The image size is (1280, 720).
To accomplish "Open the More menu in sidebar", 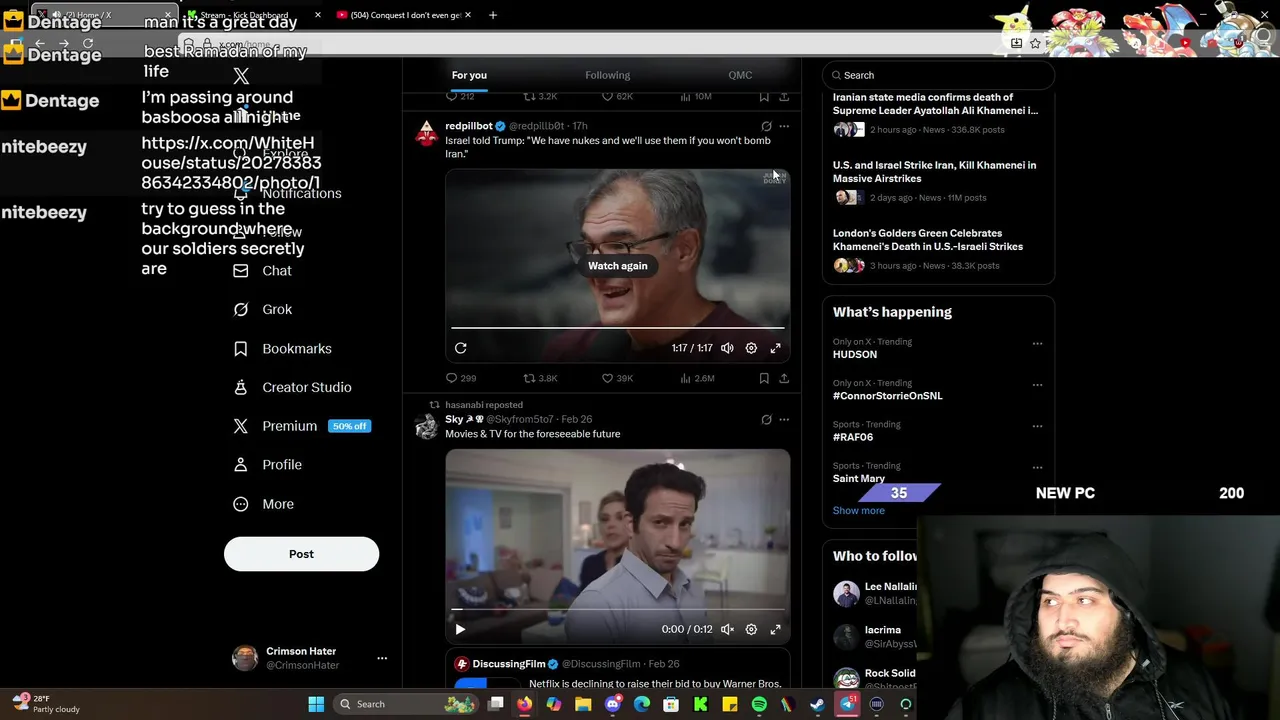I will 263,504.
